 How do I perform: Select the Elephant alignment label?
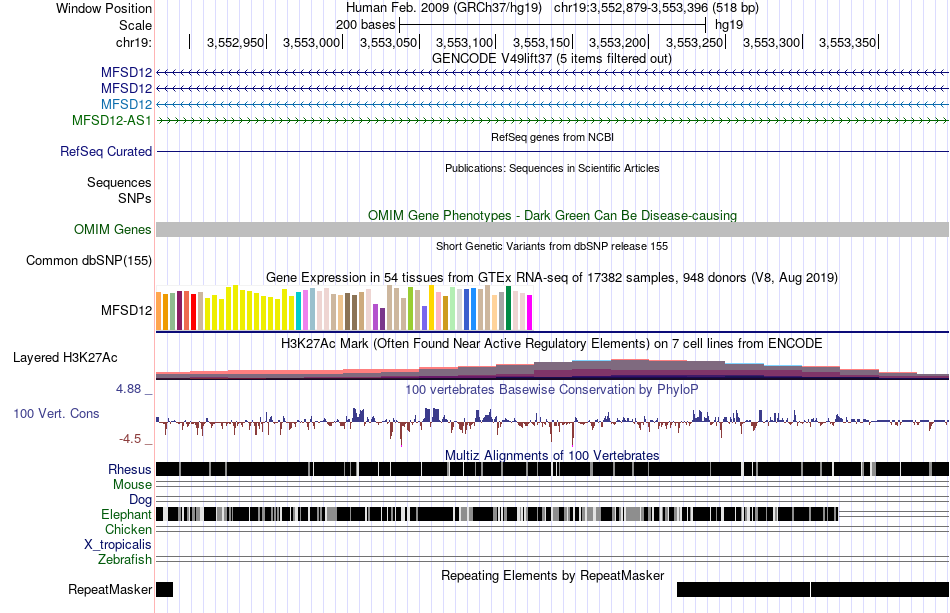pyautogui.click(x=126, y=515)
